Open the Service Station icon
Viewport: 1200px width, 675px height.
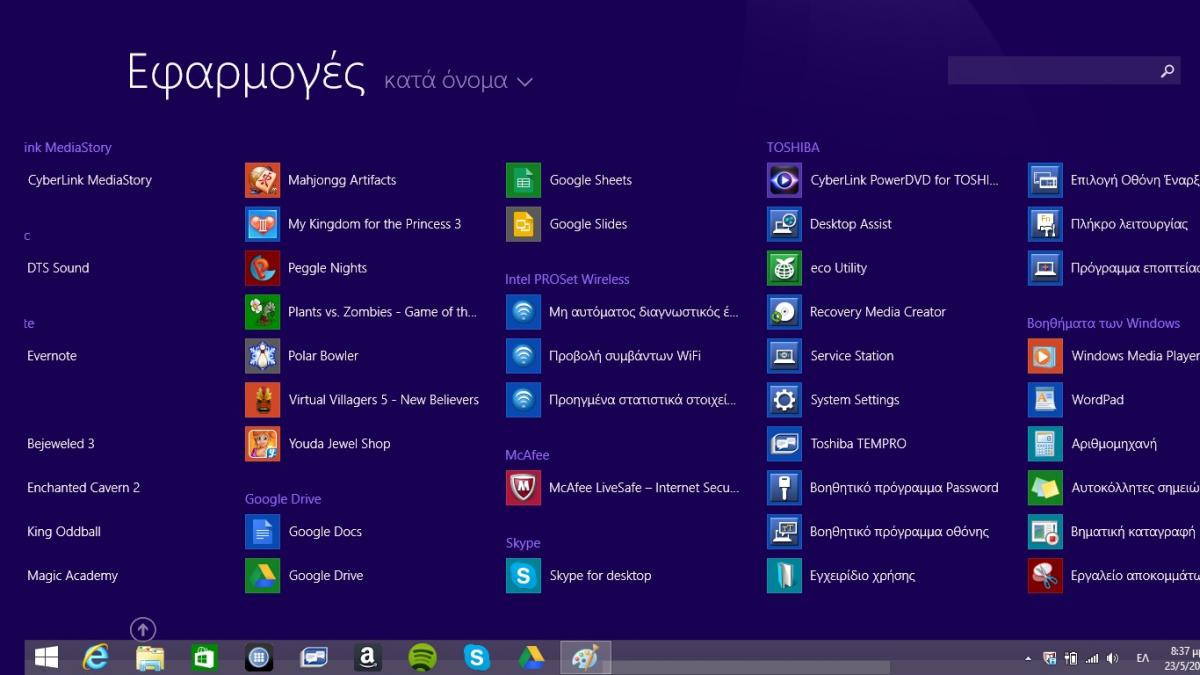click(784, 356)
